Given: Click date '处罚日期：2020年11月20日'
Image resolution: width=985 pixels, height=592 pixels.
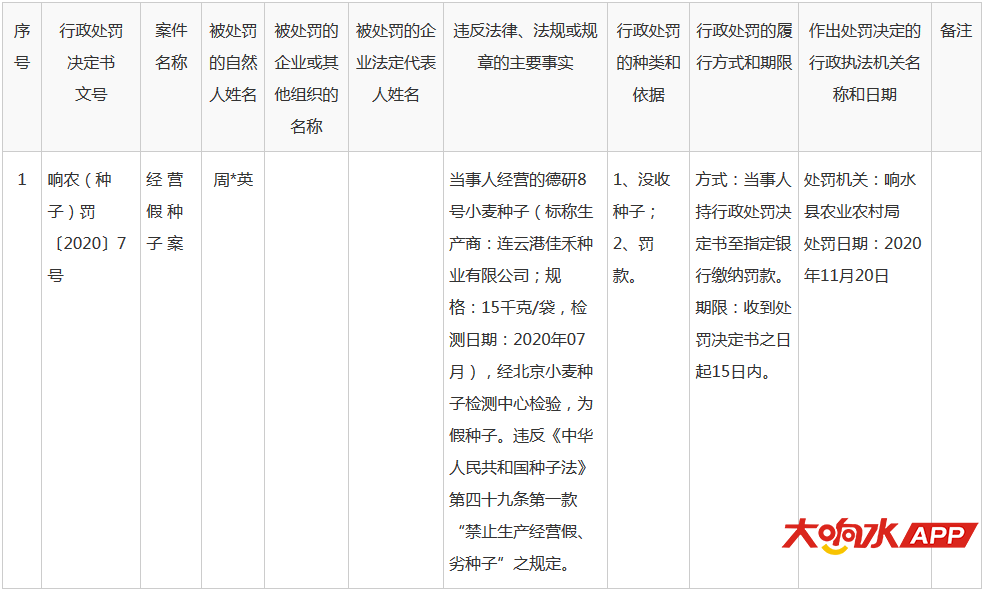Looking at the screenshot, I should [863, 260].
